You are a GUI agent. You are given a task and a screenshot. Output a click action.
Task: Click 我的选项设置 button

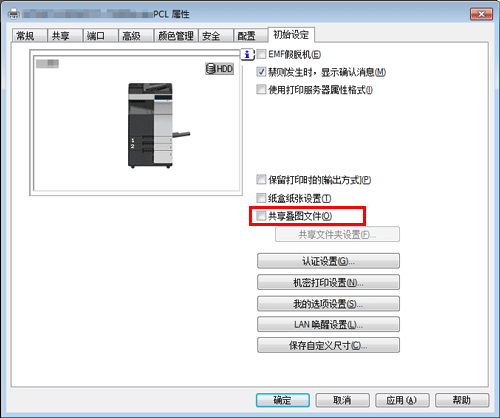pos(328,304)
